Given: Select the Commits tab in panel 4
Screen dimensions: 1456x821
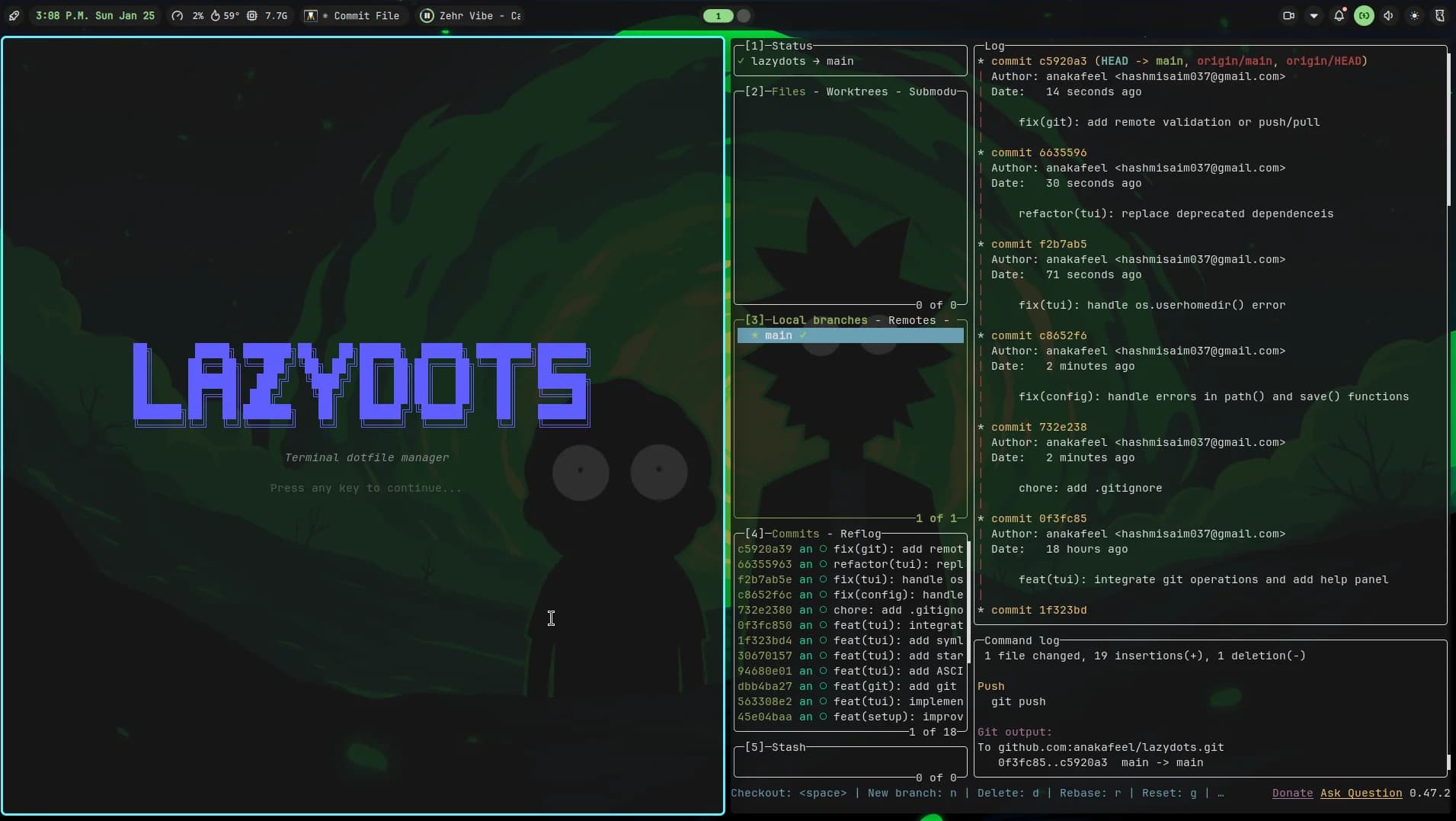Looking at the screenshot, I should point(795,534).
